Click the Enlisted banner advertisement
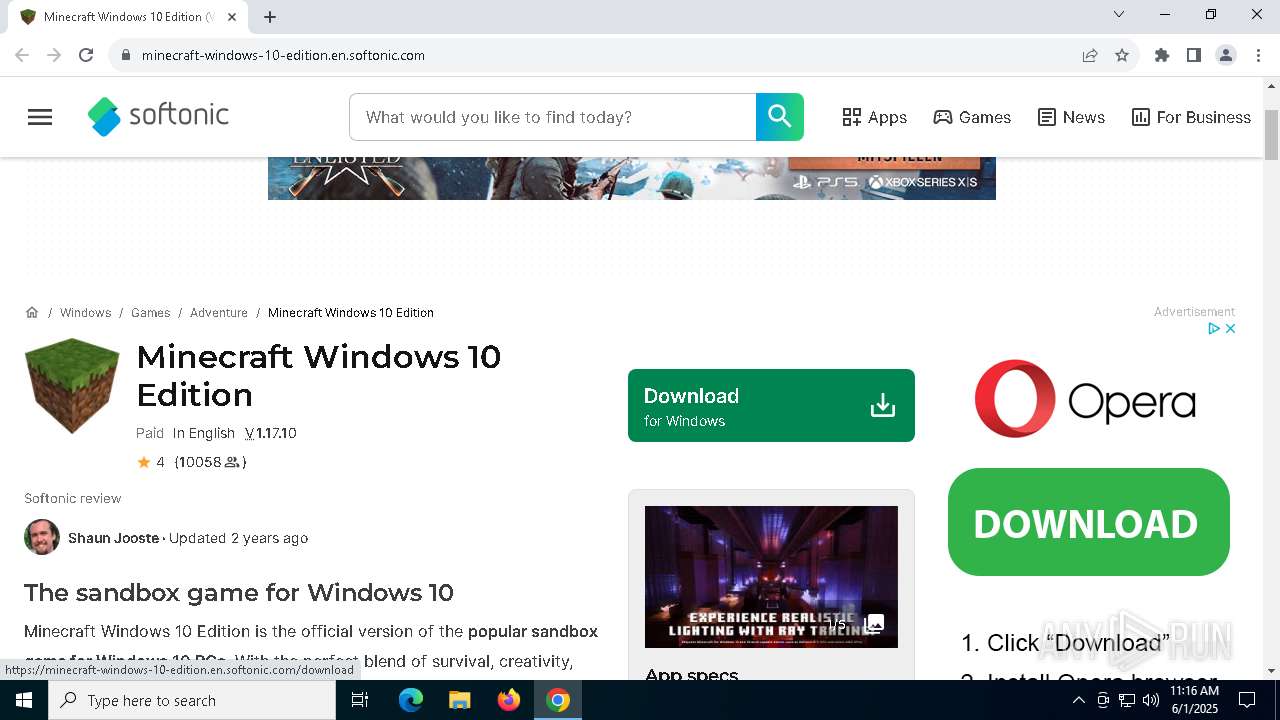 (x=631, y=178)
